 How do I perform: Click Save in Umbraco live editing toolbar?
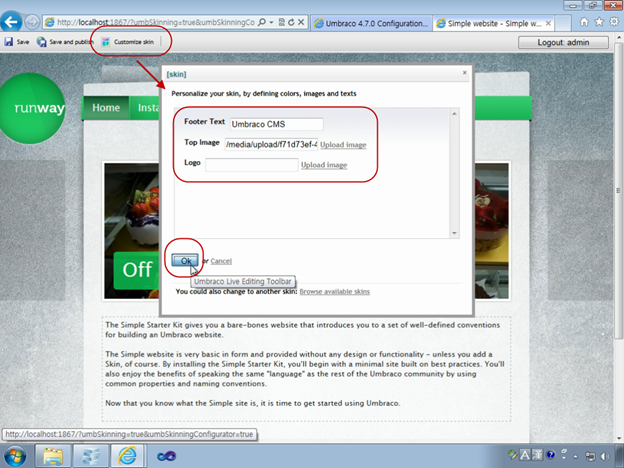[17, 42]
